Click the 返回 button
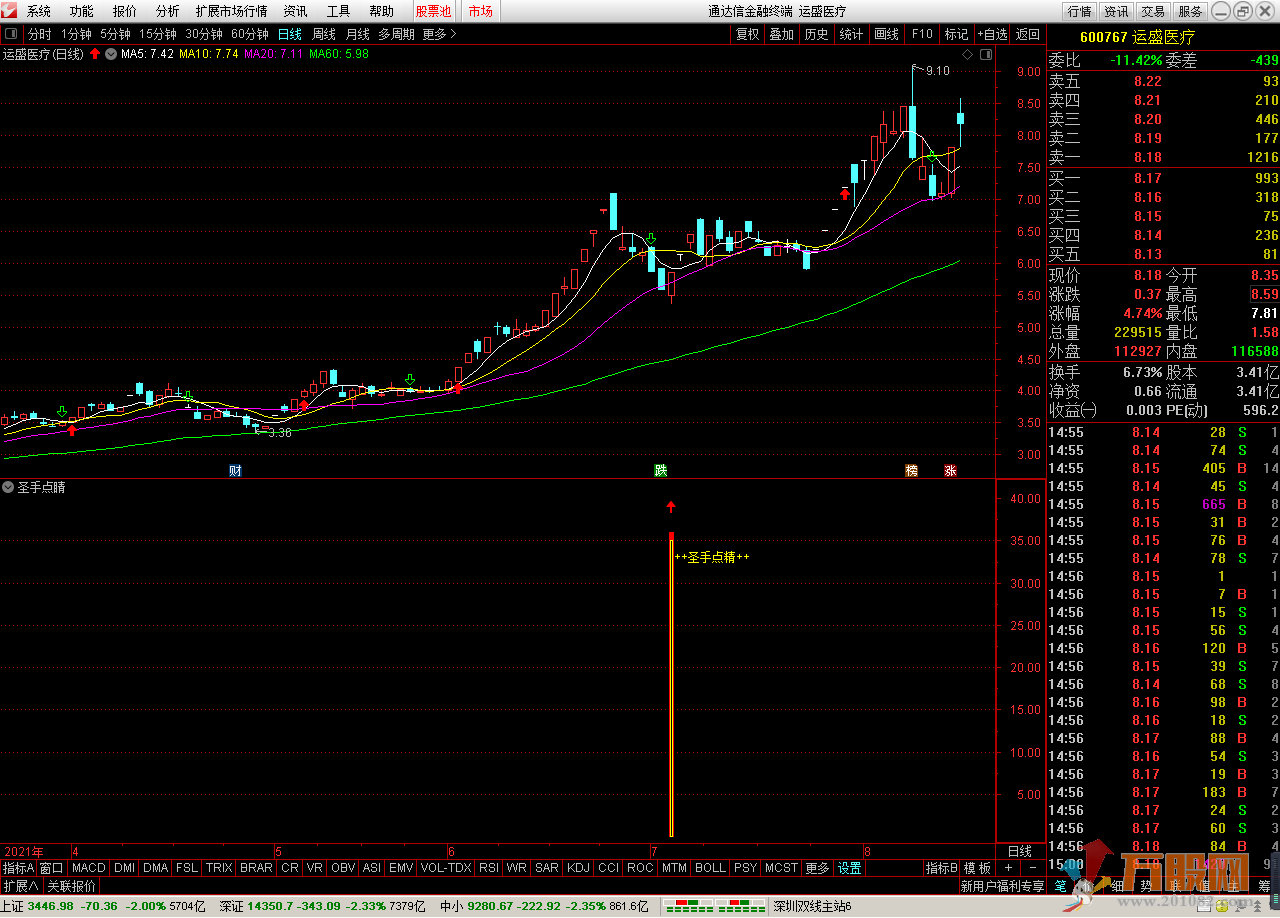This screenshot has height=918, width=1280. coord(1028,34)
